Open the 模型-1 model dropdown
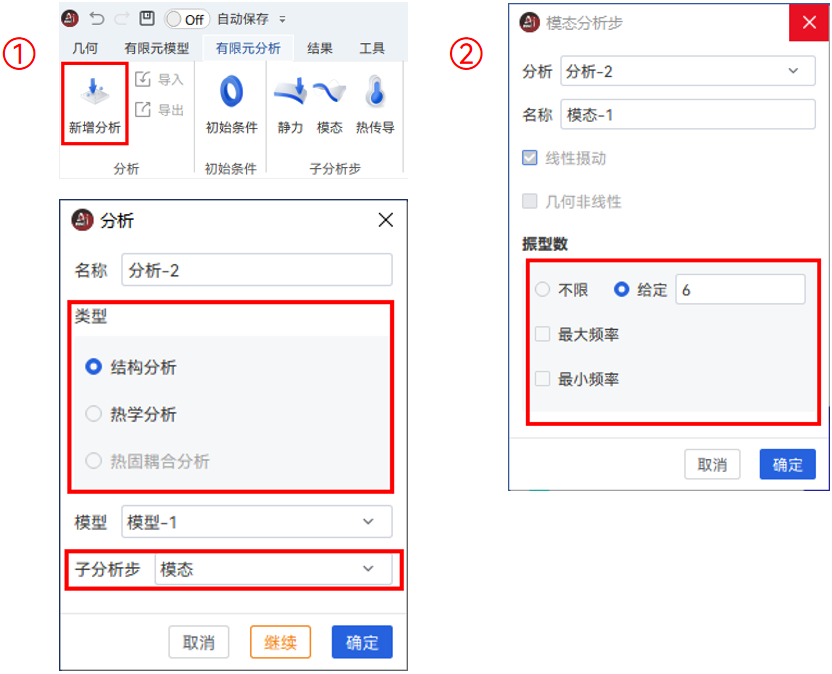The image size is (832, 674). tap(256, 521)
